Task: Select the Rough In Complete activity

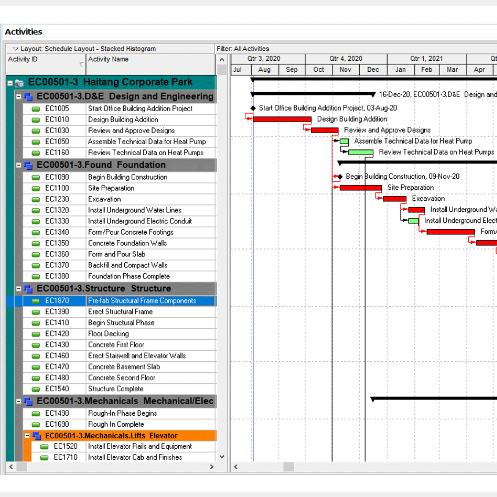Action: [x=119, y=424]
